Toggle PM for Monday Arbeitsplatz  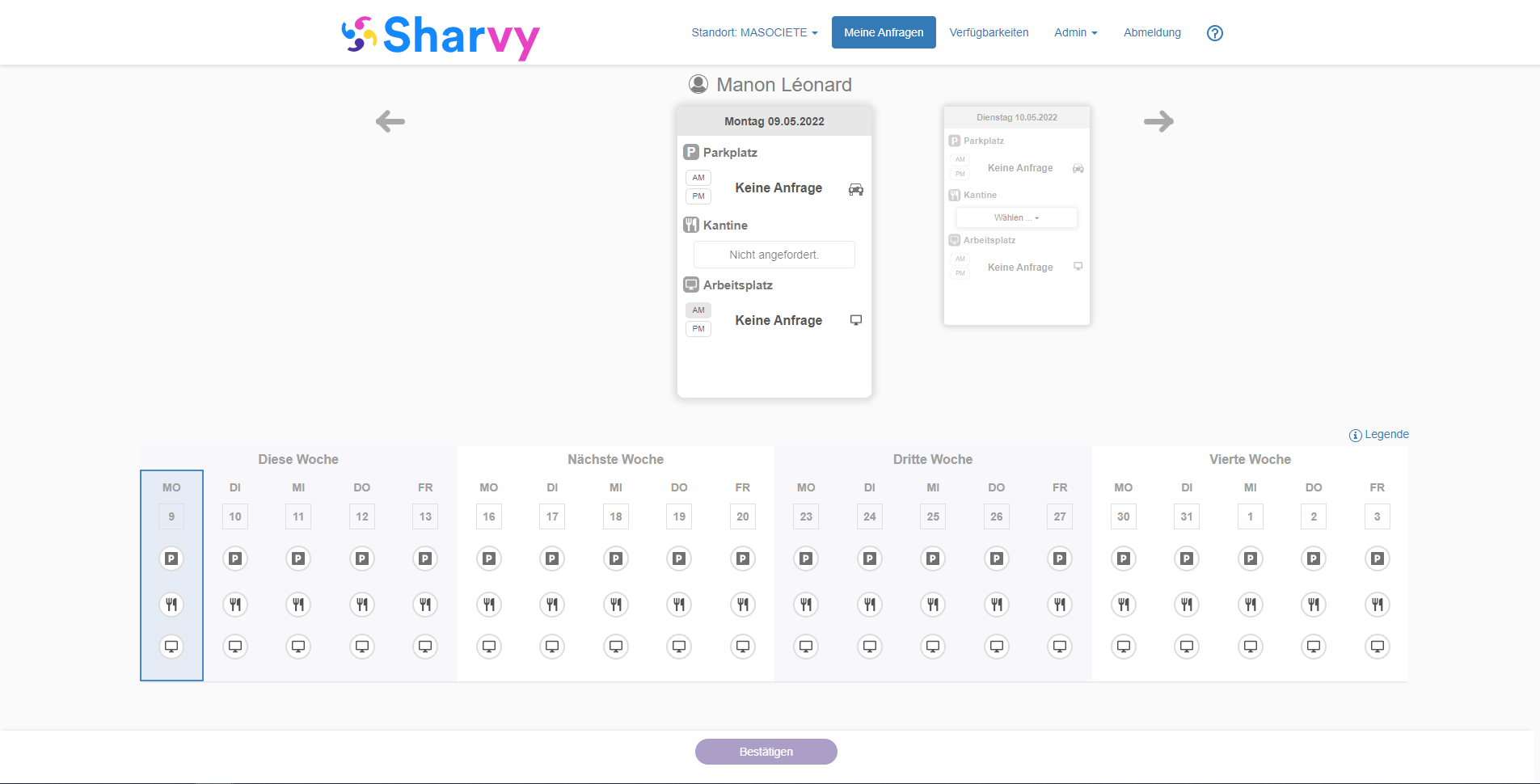pos(698,329)
